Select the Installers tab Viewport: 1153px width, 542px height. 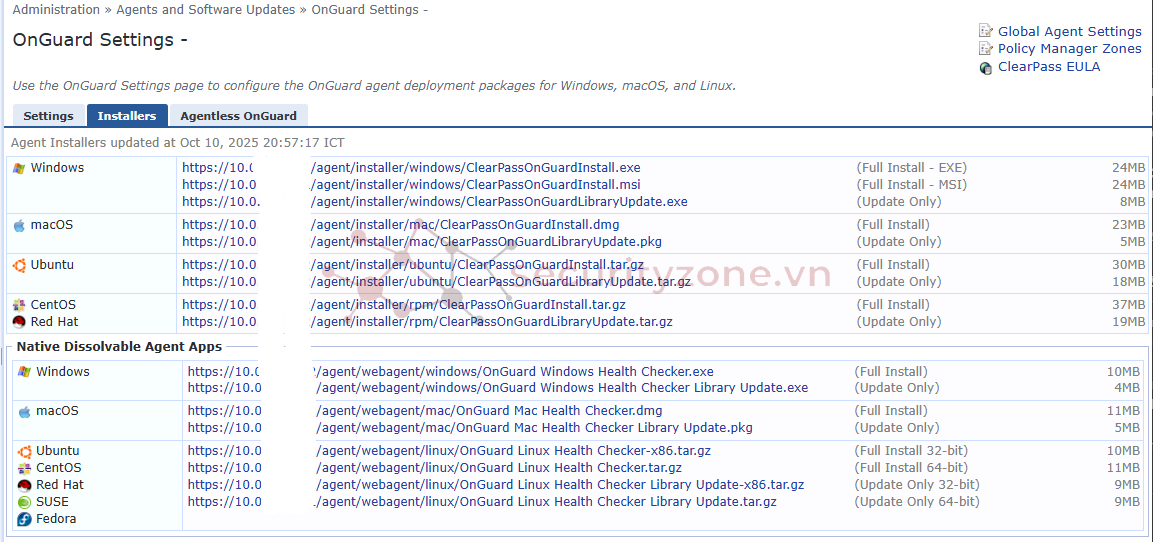[x=127, y=116]
